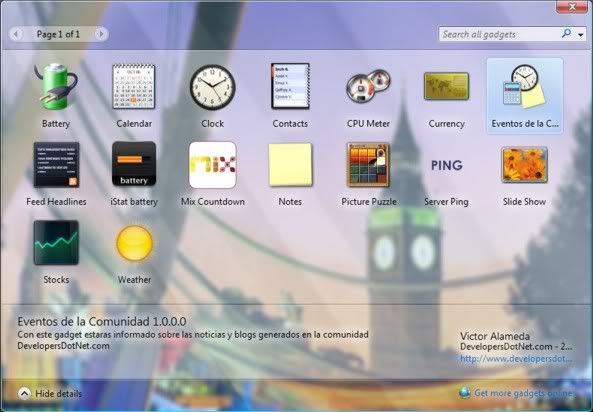Click the Eventos de la C... gadget
This screenshot has width=593, height=412.
coord(525,96)
